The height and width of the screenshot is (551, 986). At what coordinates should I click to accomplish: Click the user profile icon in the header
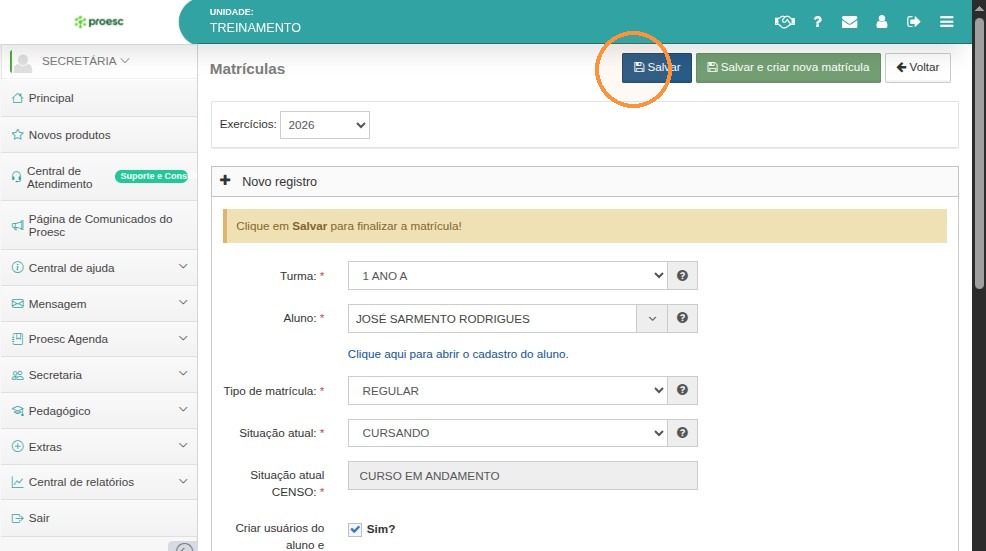(882, 22)
